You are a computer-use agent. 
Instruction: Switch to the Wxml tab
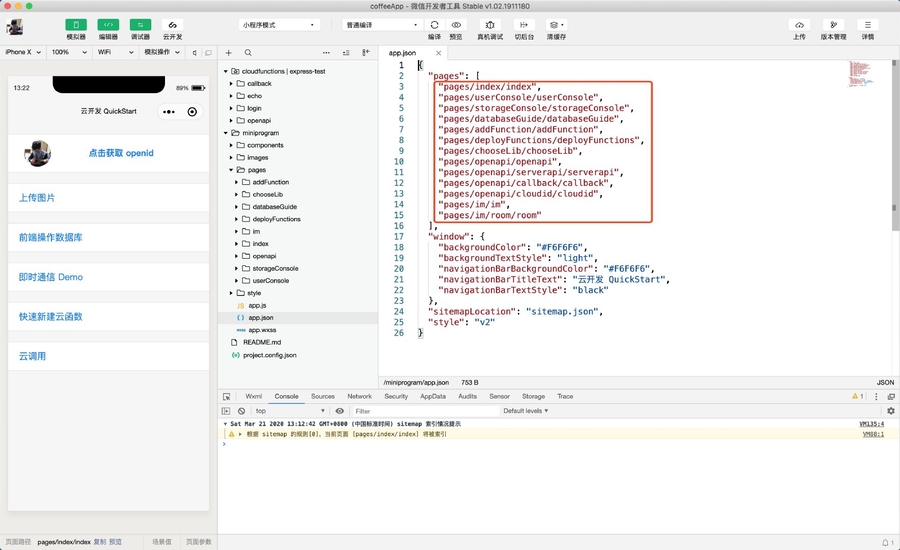coord(254,396)
